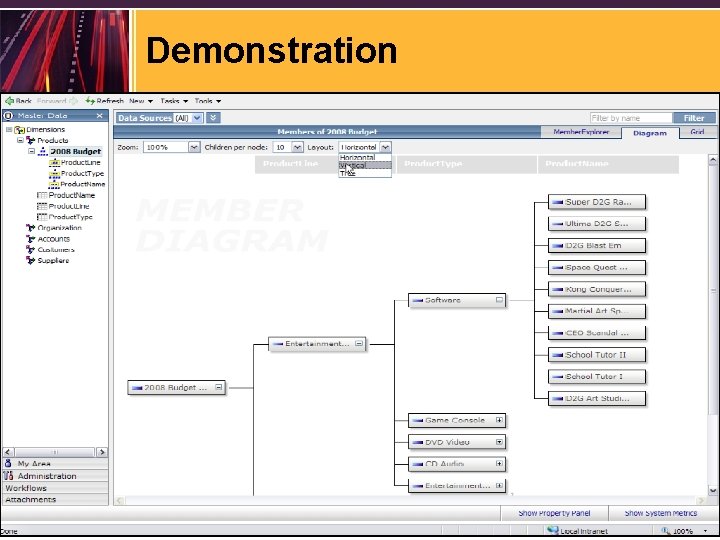This screenshot has width=720, height=540.
Task: Open the Attachments section
Action: 55,500
